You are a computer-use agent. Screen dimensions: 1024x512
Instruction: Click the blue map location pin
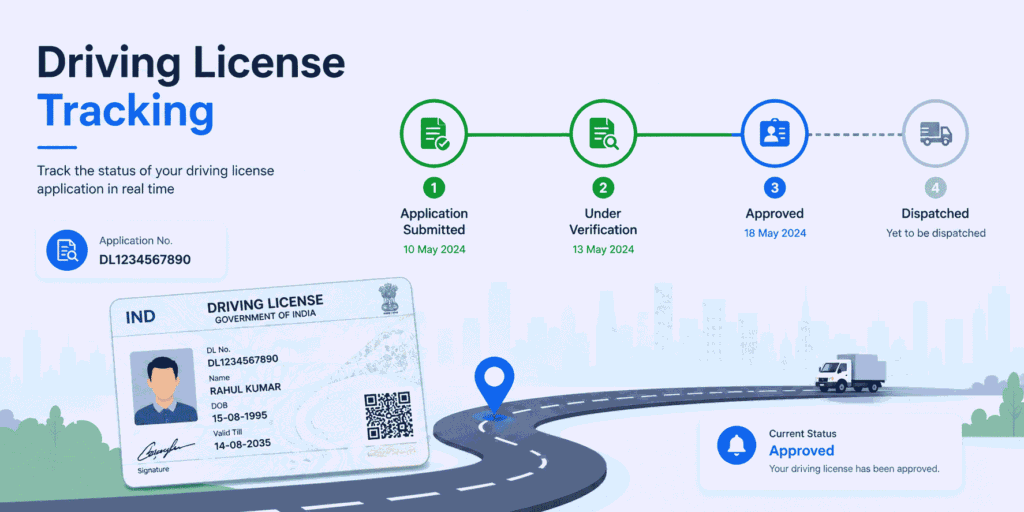pyautogui.click(x=495, y=387)
